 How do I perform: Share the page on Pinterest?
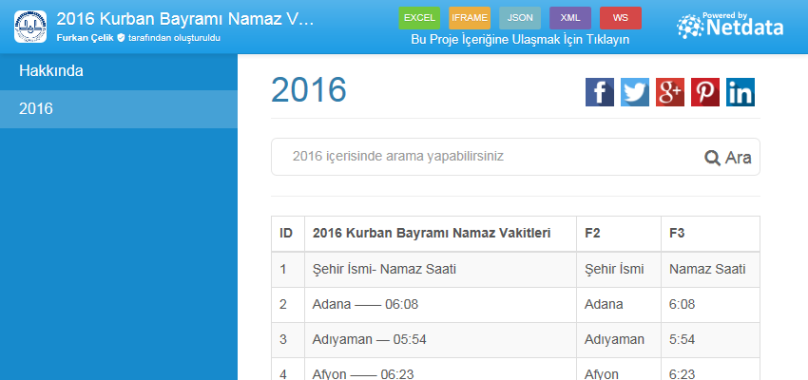705,92
